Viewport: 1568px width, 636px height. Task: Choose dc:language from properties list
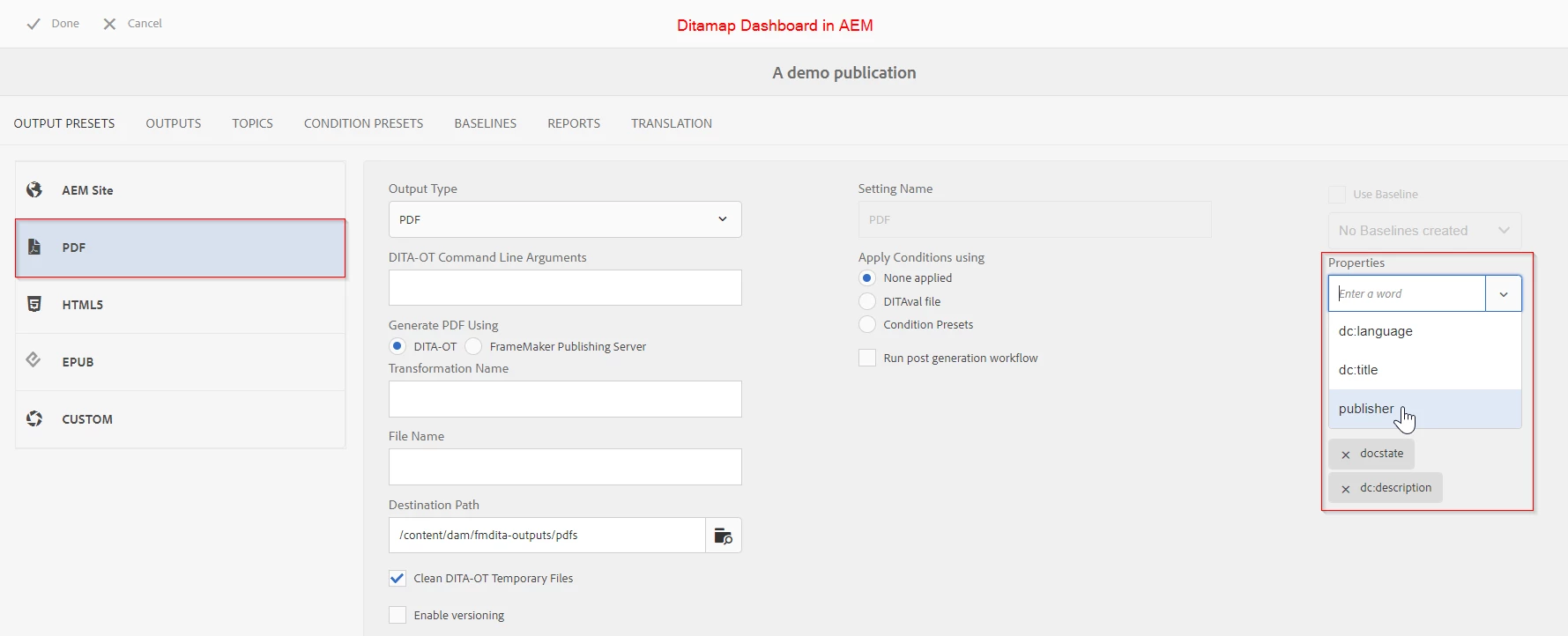(x=1424, y=331)
